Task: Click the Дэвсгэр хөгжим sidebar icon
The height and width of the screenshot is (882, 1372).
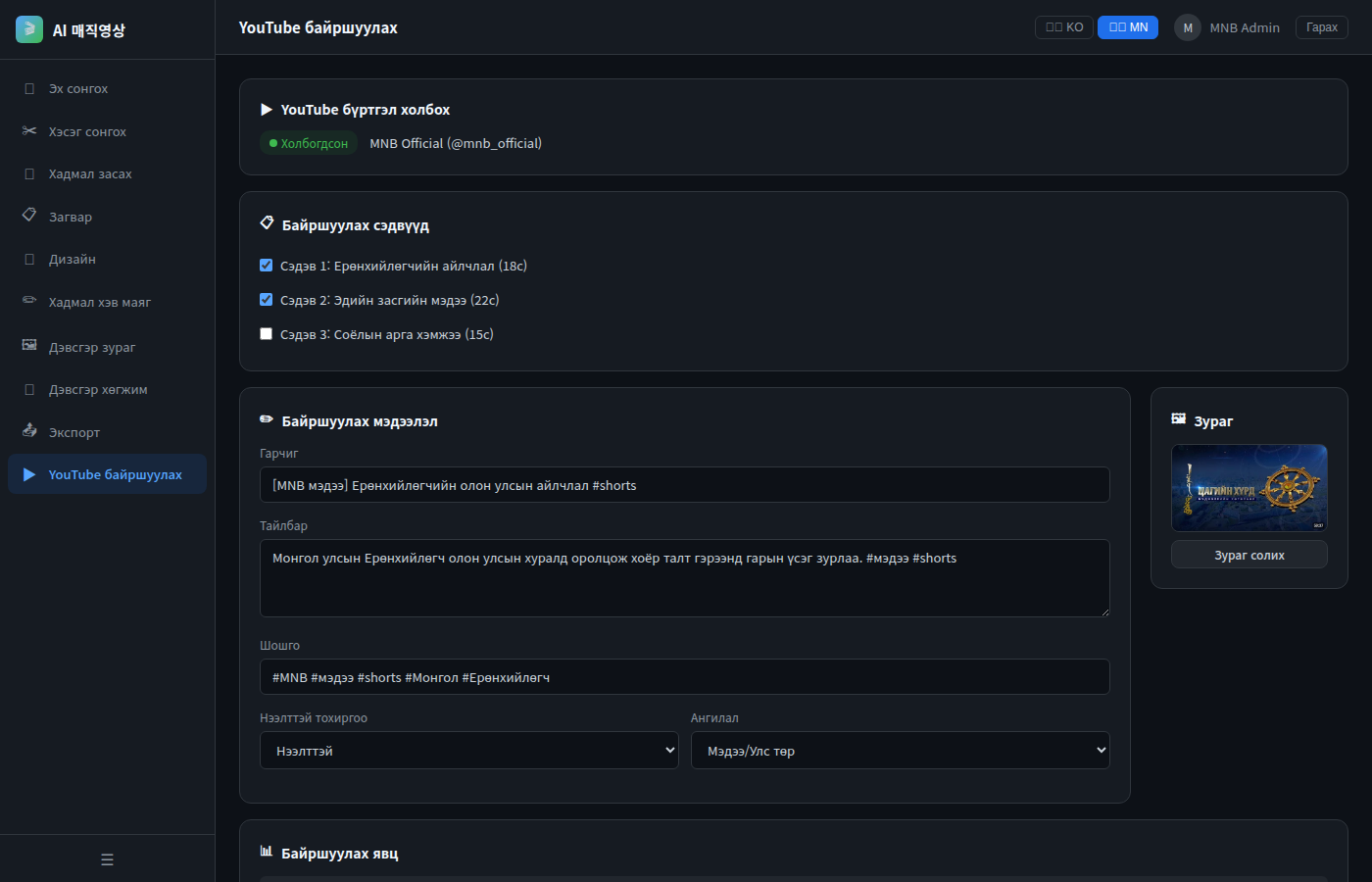Action: point(29,390)
